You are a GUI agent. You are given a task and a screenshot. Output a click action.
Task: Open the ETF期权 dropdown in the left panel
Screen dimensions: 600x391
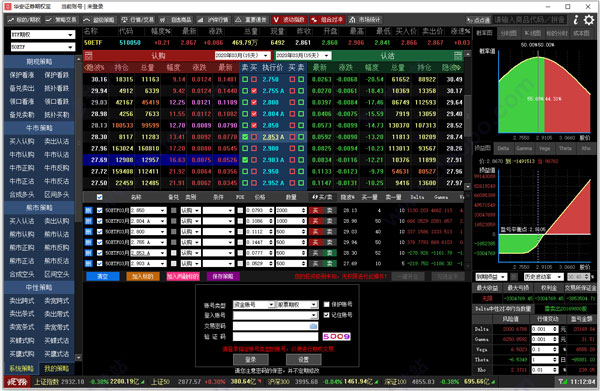point(42,34)
